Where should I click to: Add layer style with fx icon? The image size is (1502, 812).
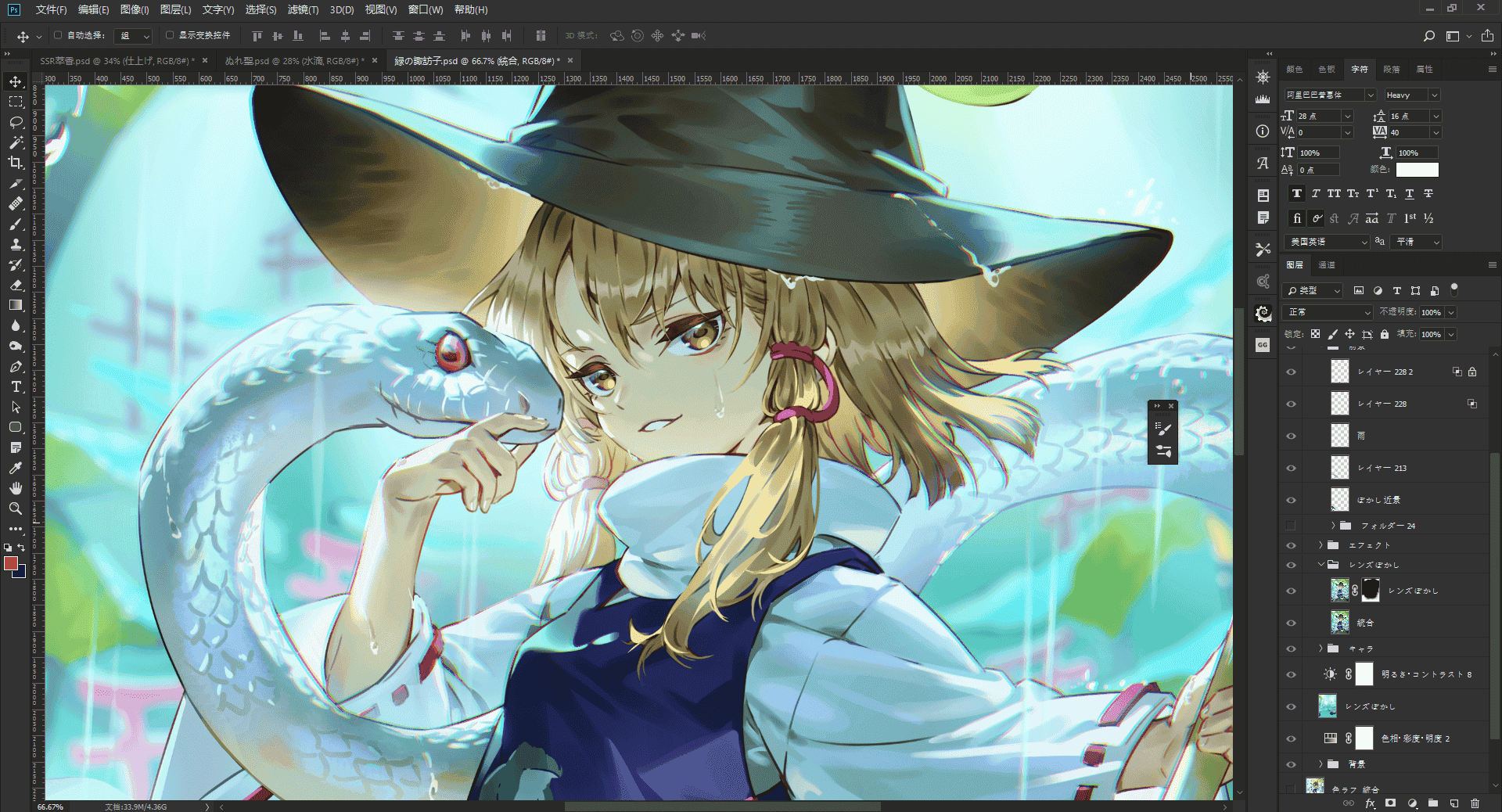(1370, 803)
